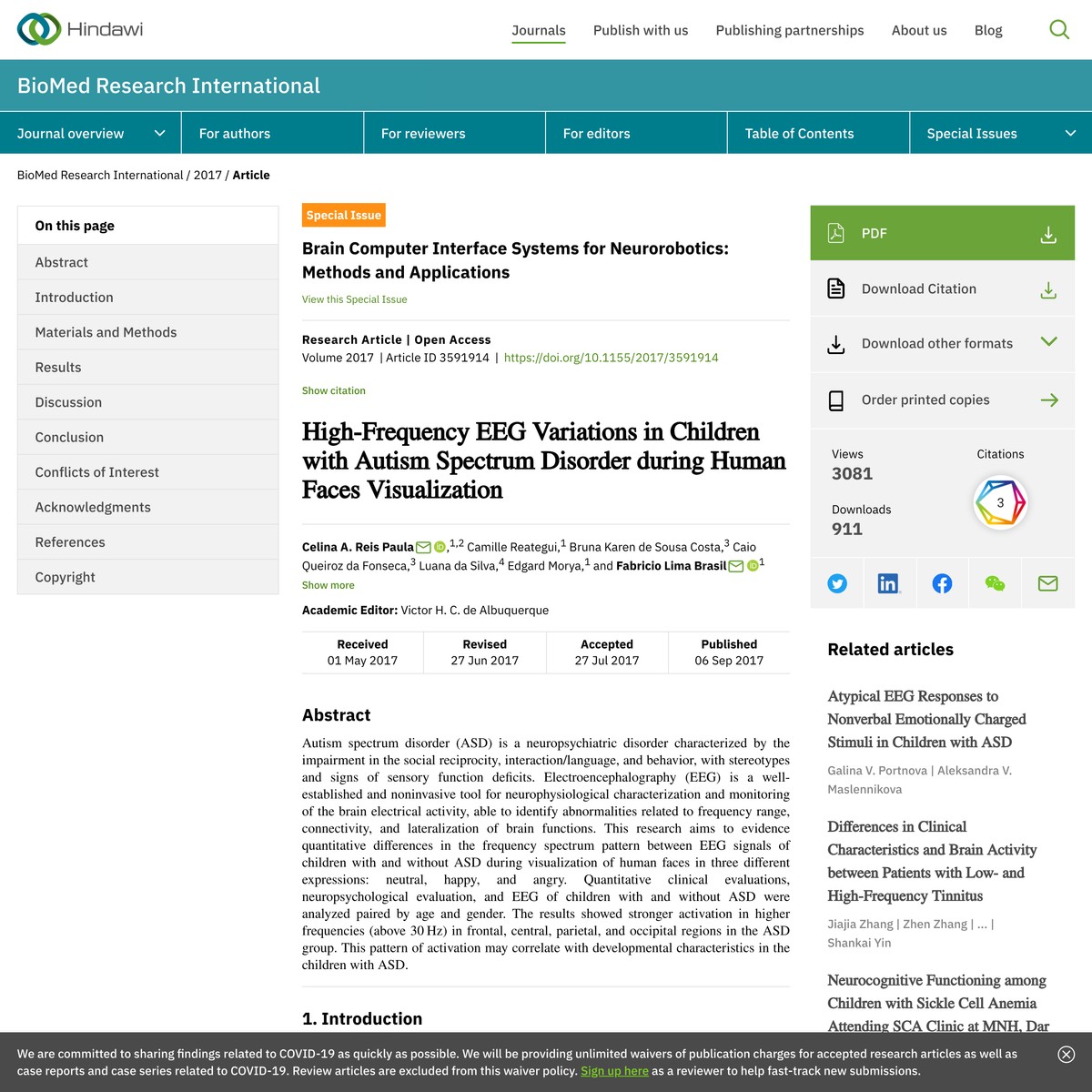Open the Journals menu item
Image resolution: width=1092 pixels, height=1092 pixels.
[538, 30]
